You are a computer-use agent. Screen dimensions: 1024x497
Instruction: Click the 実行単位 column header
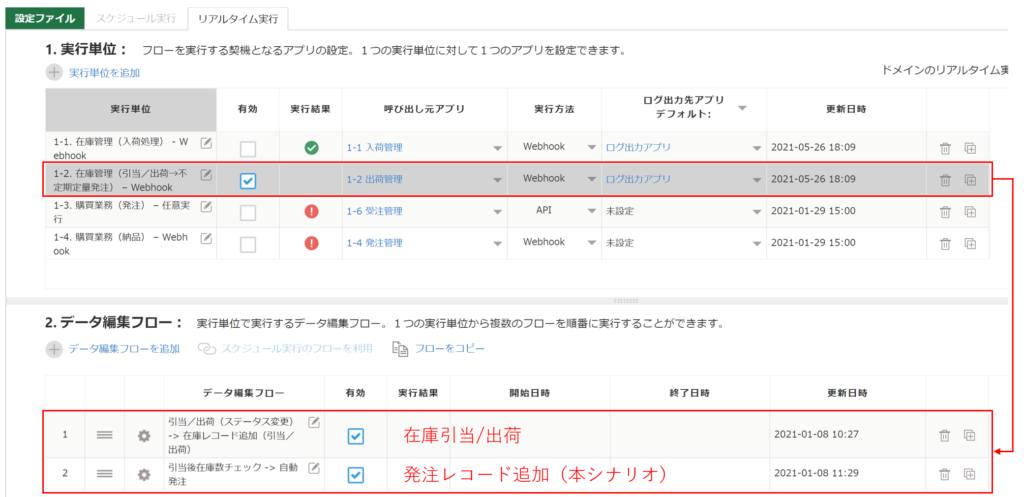tap(131, 110)
